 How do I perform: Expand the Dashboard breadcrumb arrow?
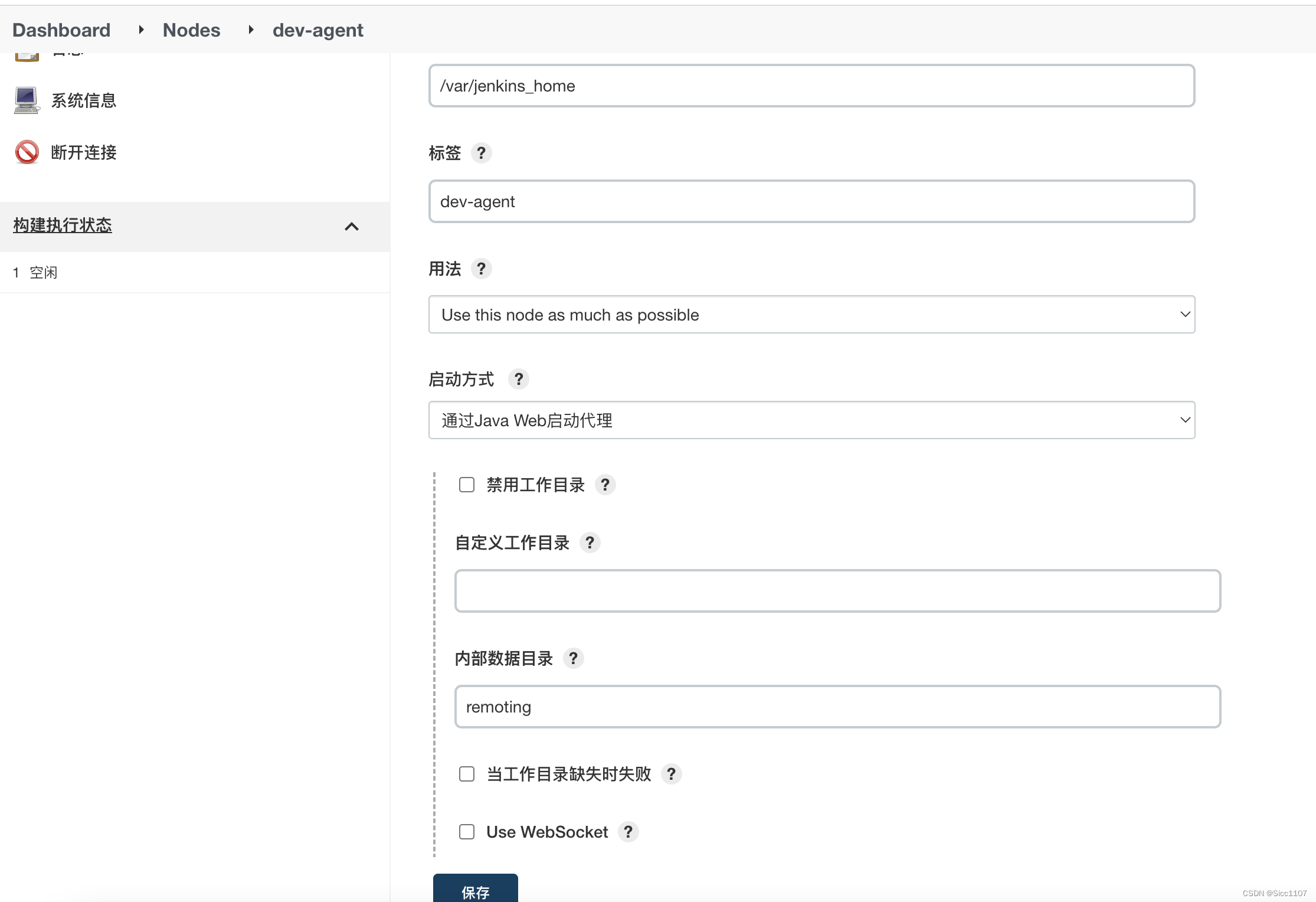pos(141,30)
